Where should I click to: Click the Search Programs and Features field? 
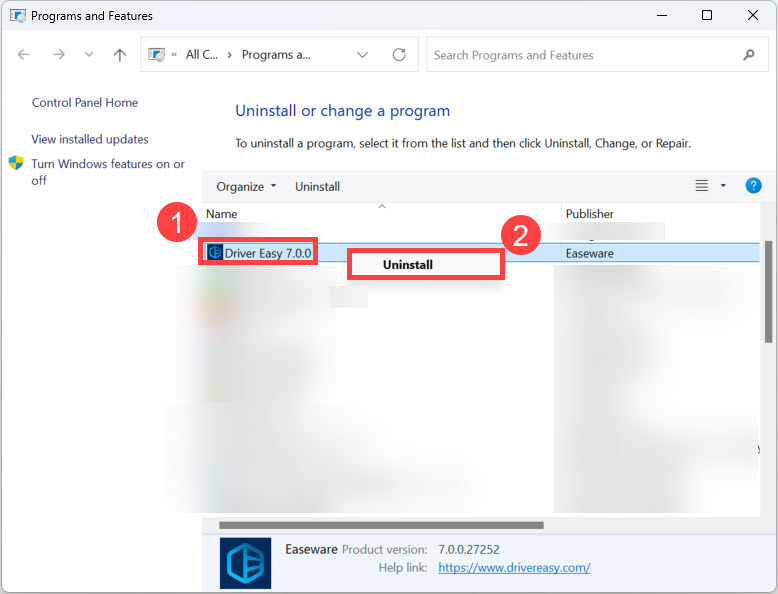click(x=580, y=55)
